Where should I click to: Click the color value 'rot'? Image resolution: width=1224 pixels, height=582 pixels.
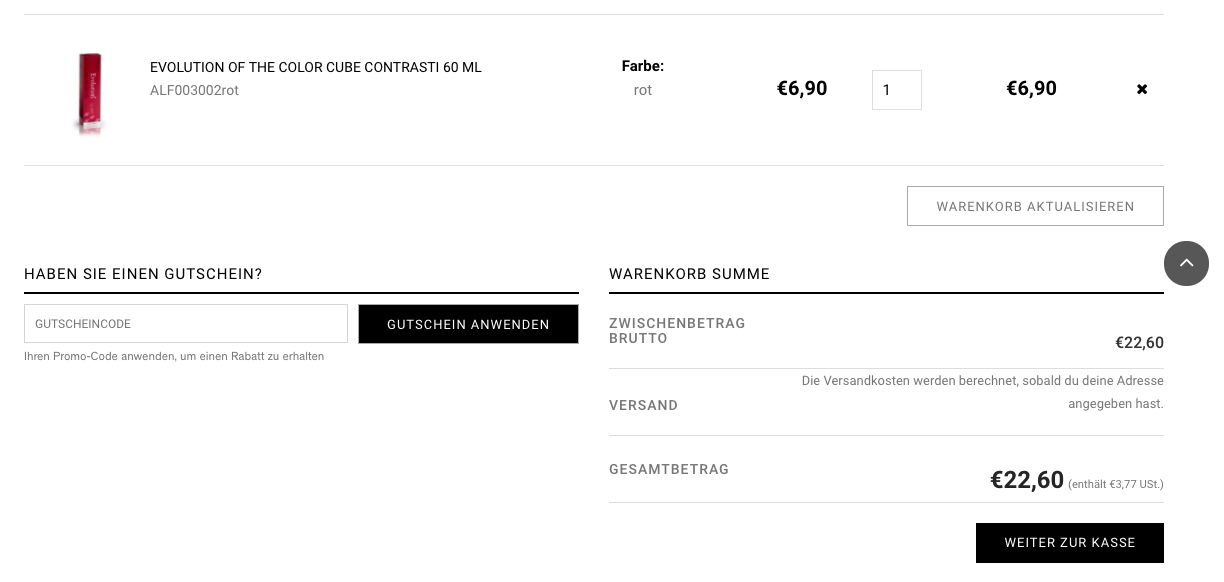(x=643, y=90)
